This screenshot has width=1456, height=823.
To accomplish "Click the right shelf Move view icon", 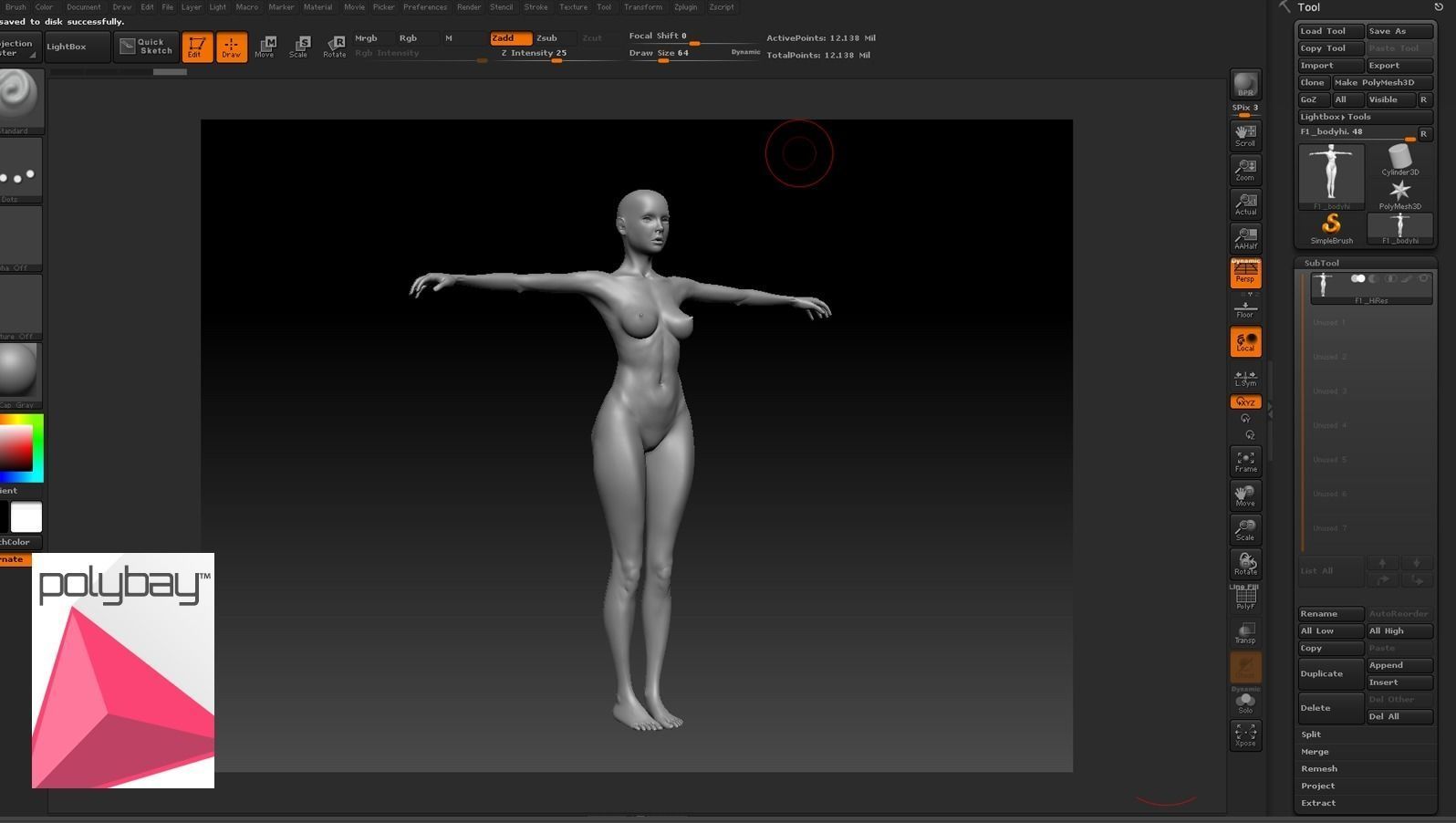I will pos(1245,495).
